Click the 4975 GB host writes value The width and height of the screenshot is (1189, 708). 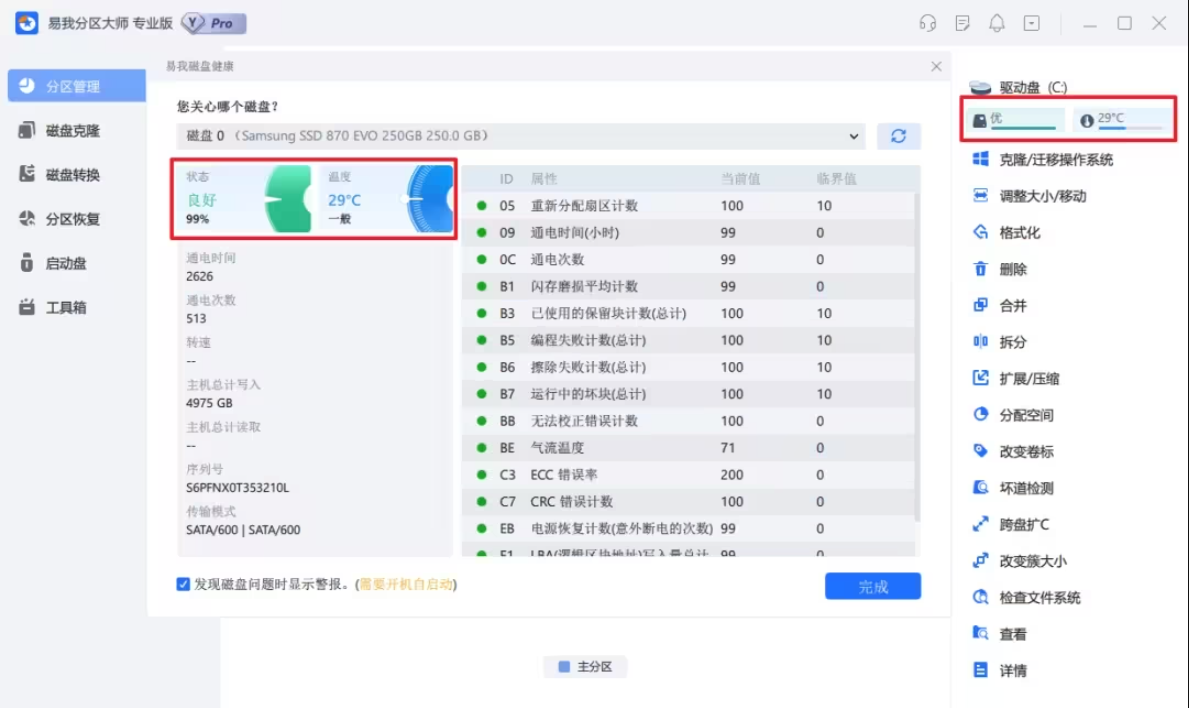point(209,403)
